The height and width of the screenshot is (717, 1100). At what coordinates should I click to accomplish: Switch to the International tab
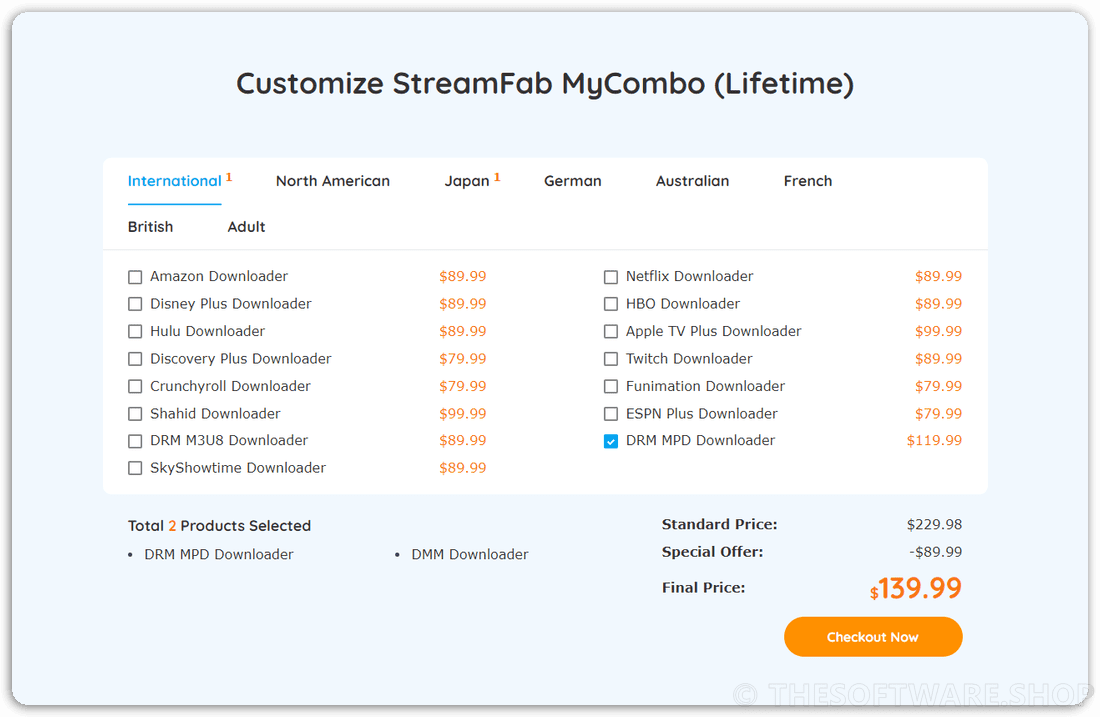click(175, 181)
